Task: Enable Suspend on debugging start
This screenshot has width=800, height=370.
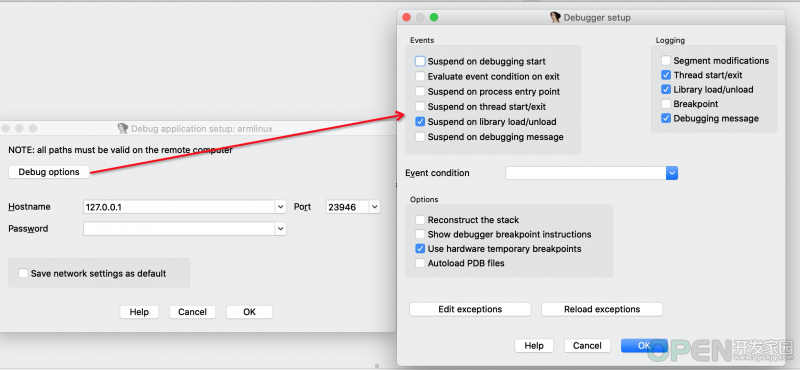Action: [x=420, y=61]
